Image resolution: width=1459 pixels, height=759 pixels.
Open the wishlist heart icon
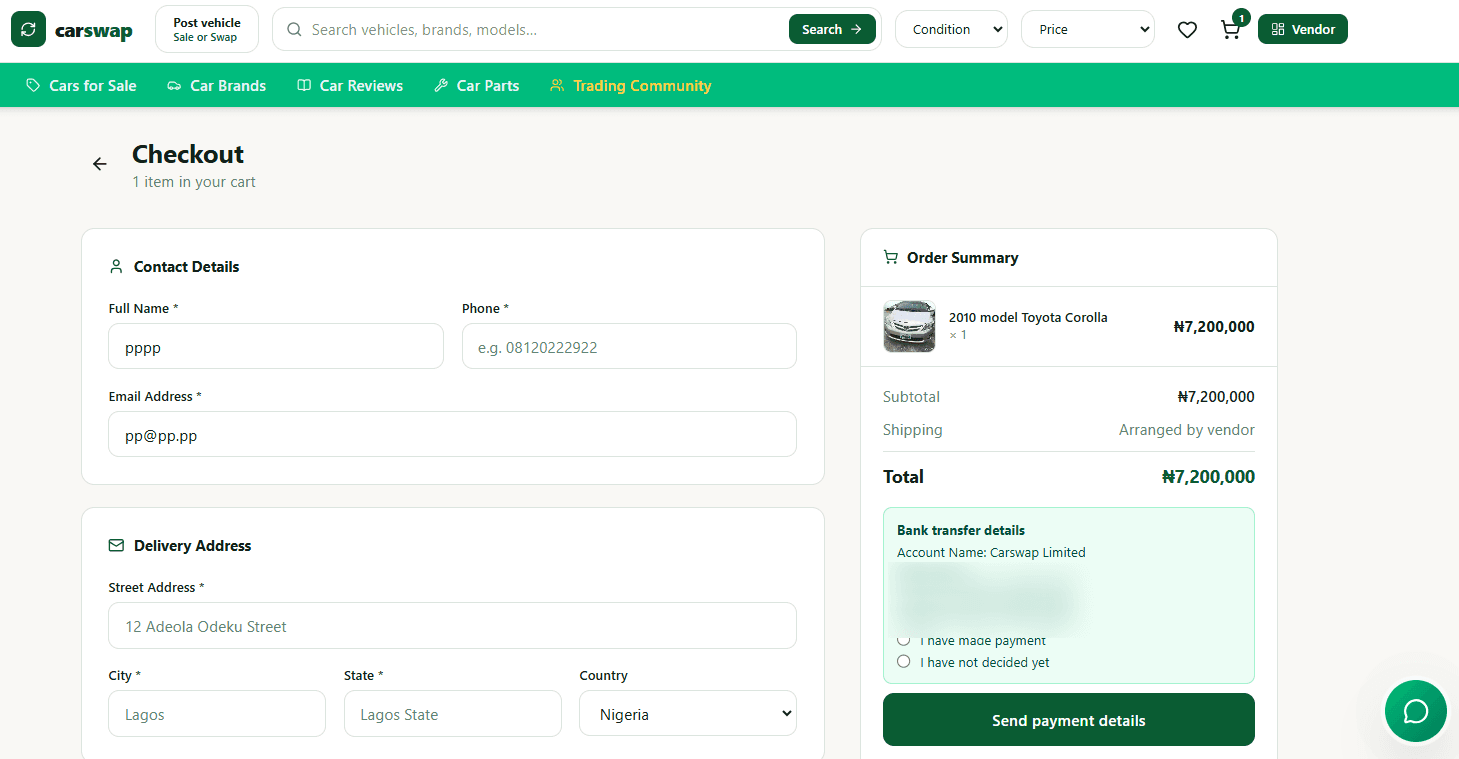click(x=1187, y=30)
